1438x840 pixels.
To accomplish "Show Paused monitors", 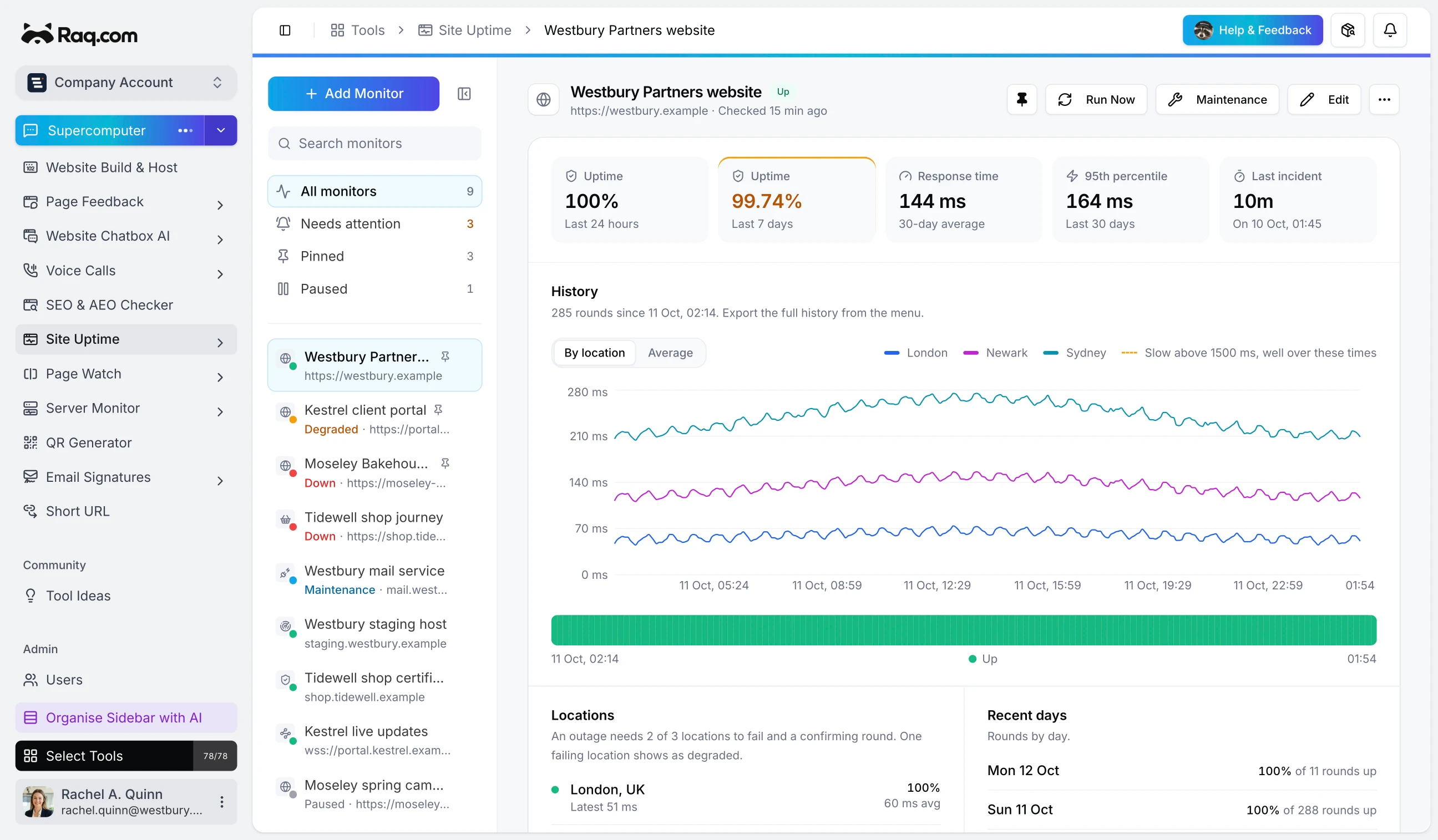I will [x=374, y=289].
